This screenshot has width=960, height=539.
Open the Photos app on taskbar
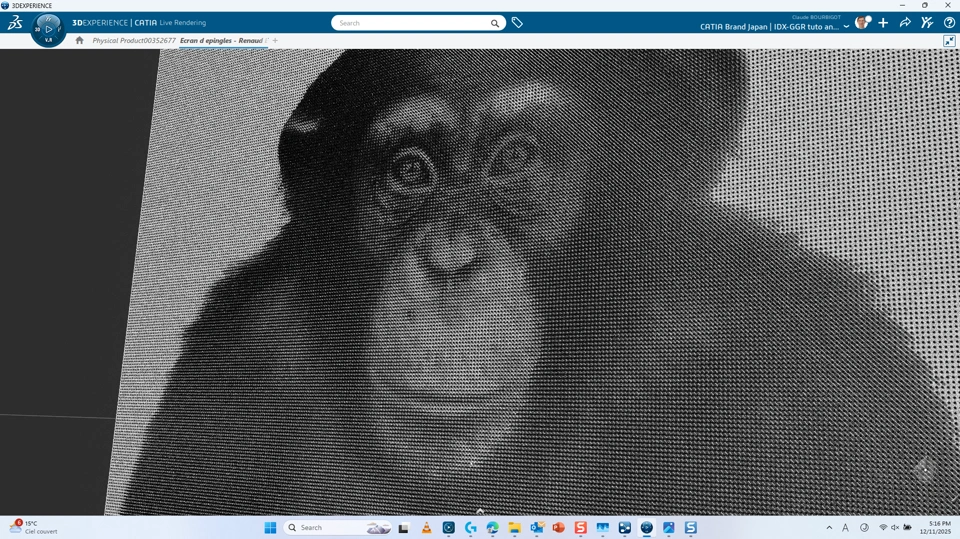pos(669,527)
